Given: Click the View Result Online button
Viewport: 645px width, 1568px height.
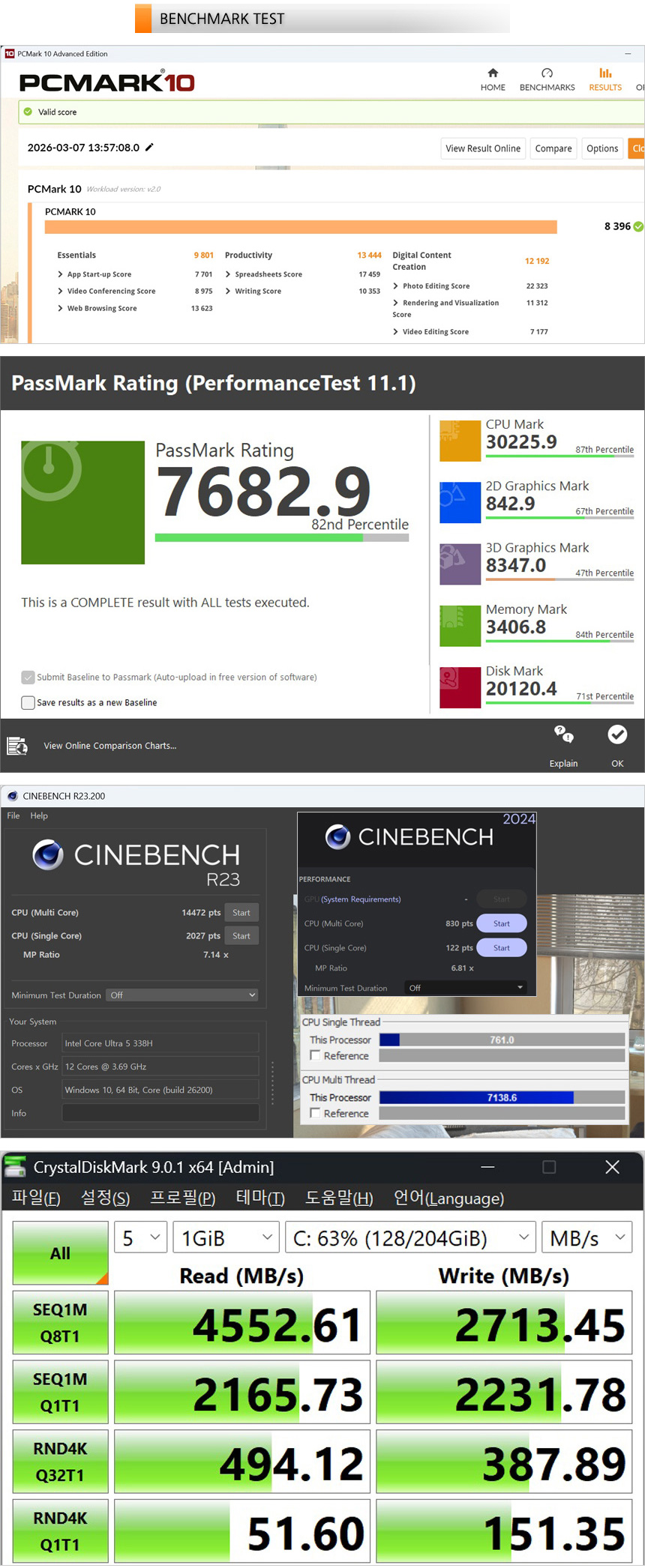Looking at the screenshot, I should pos(482,148).
